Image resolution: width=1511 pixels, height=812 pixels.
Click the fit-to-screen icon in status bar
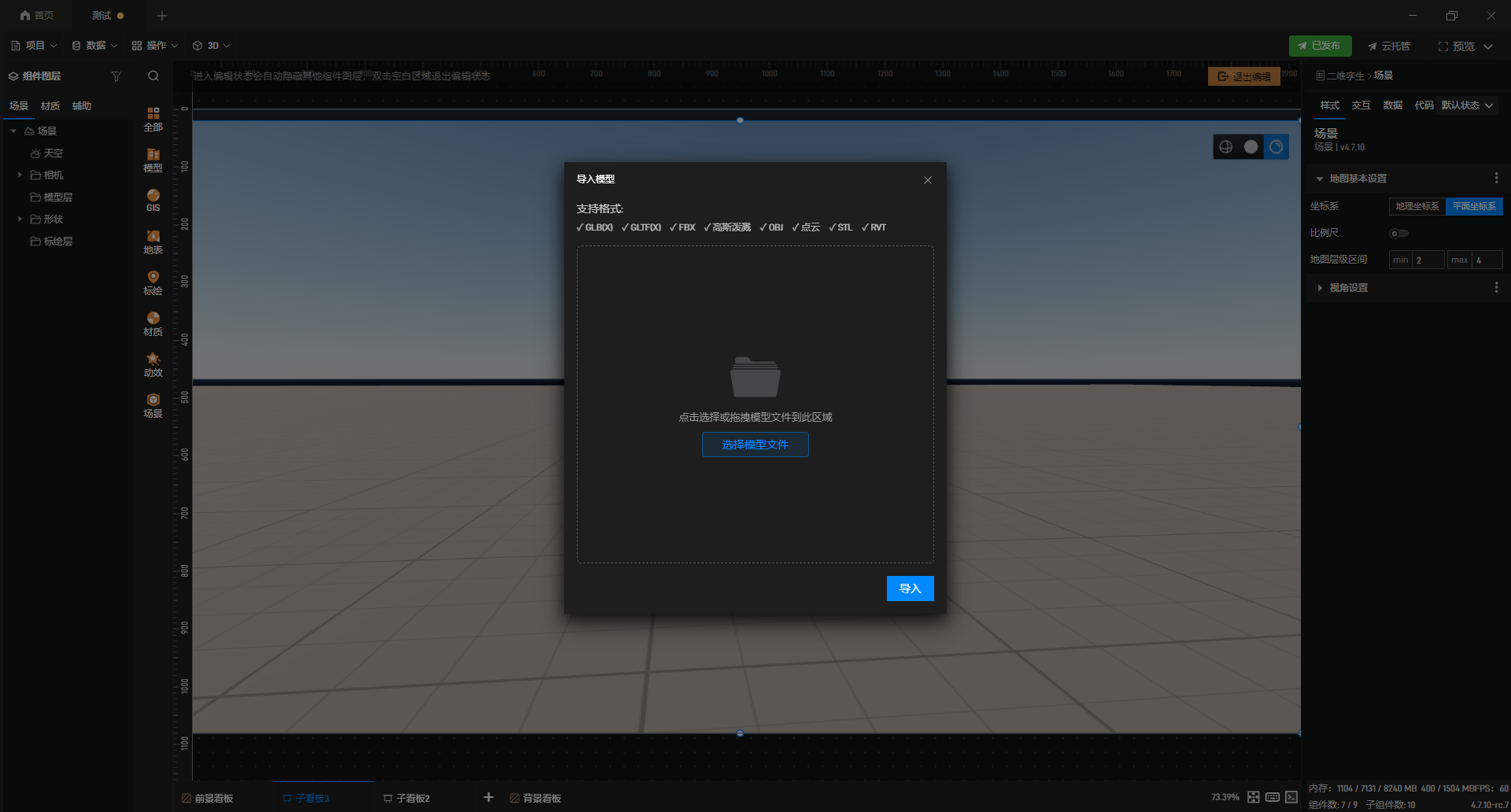[1254, 797]
